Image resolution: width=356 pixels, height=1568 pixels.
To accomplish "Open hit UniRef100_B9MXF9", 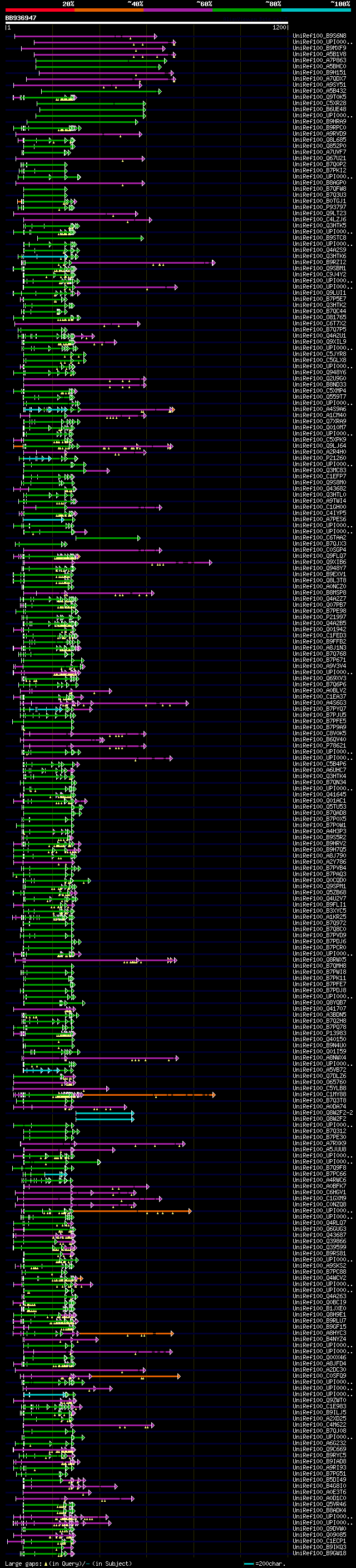I will point(319,48).
